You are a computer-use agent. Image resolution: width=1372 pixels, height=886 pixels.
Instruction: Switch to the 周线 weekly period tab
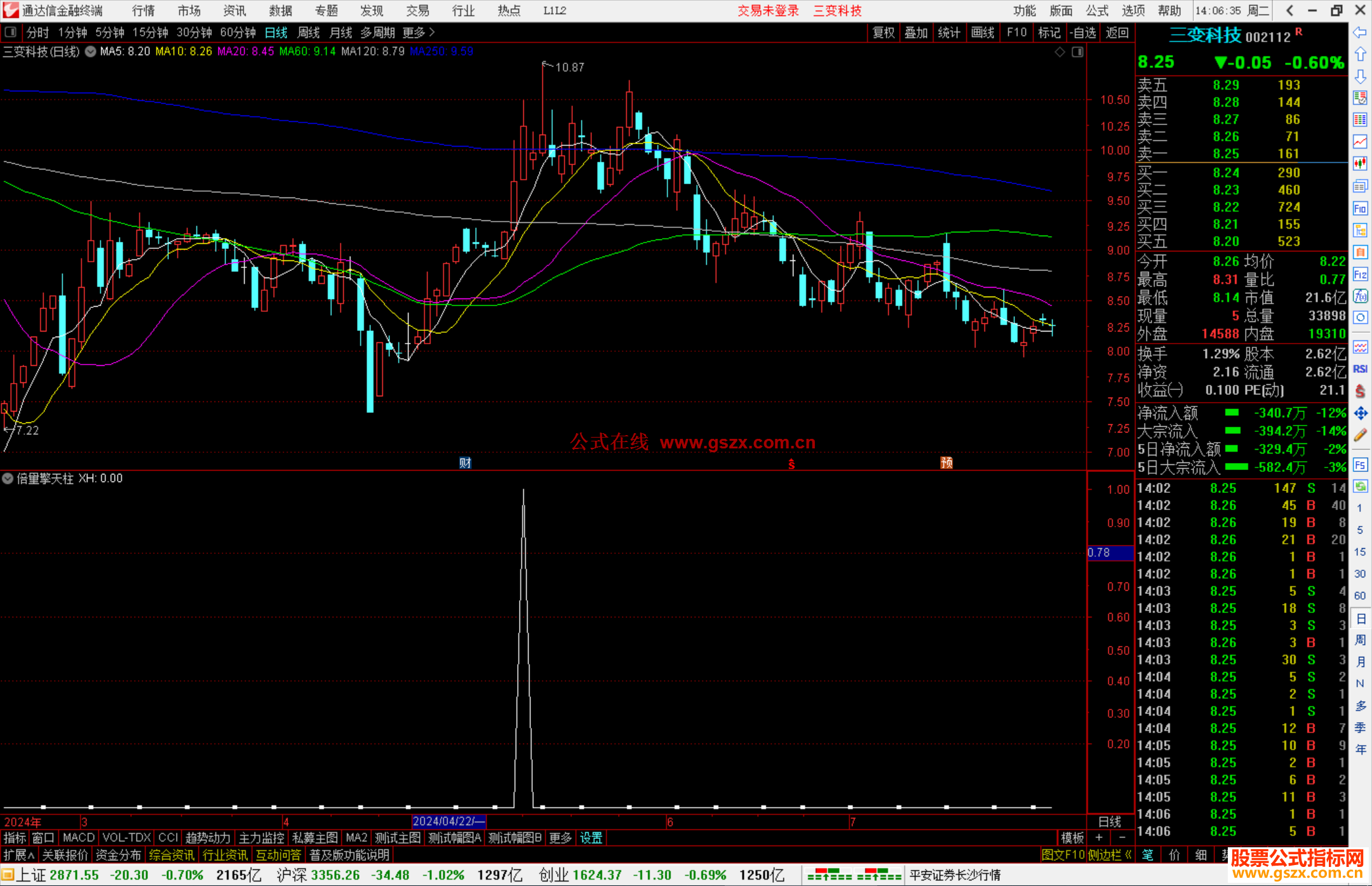coord(309,32)
